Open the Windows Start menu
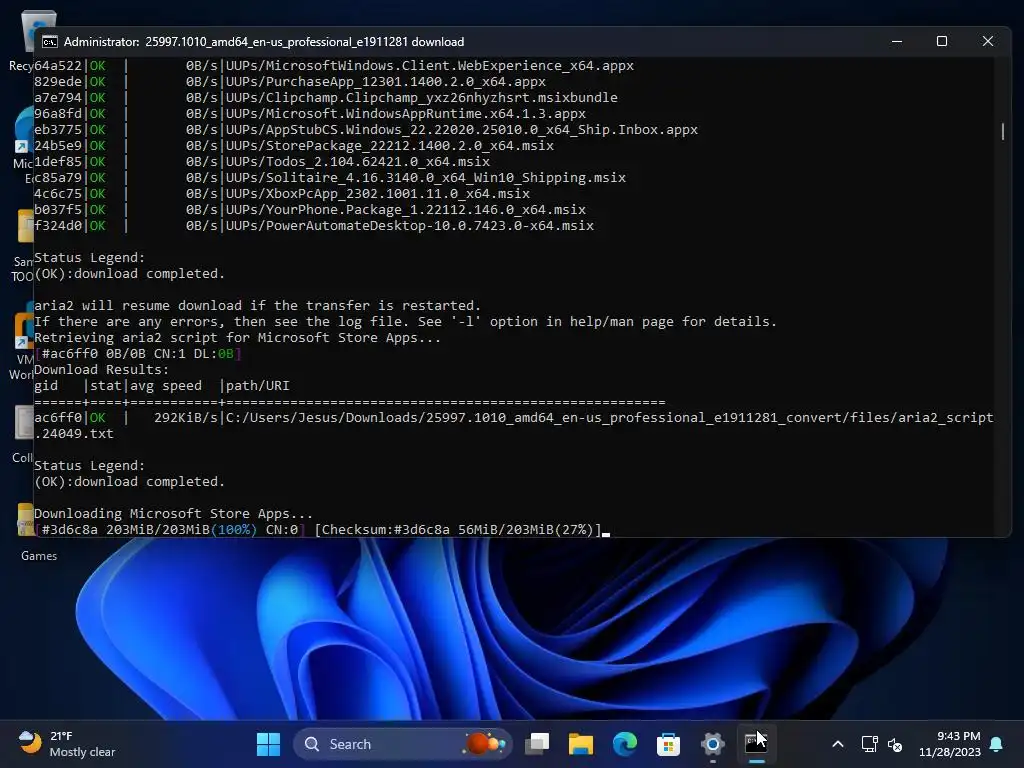The width and height of the screenshot is (1024, 768). coord(268,744)
